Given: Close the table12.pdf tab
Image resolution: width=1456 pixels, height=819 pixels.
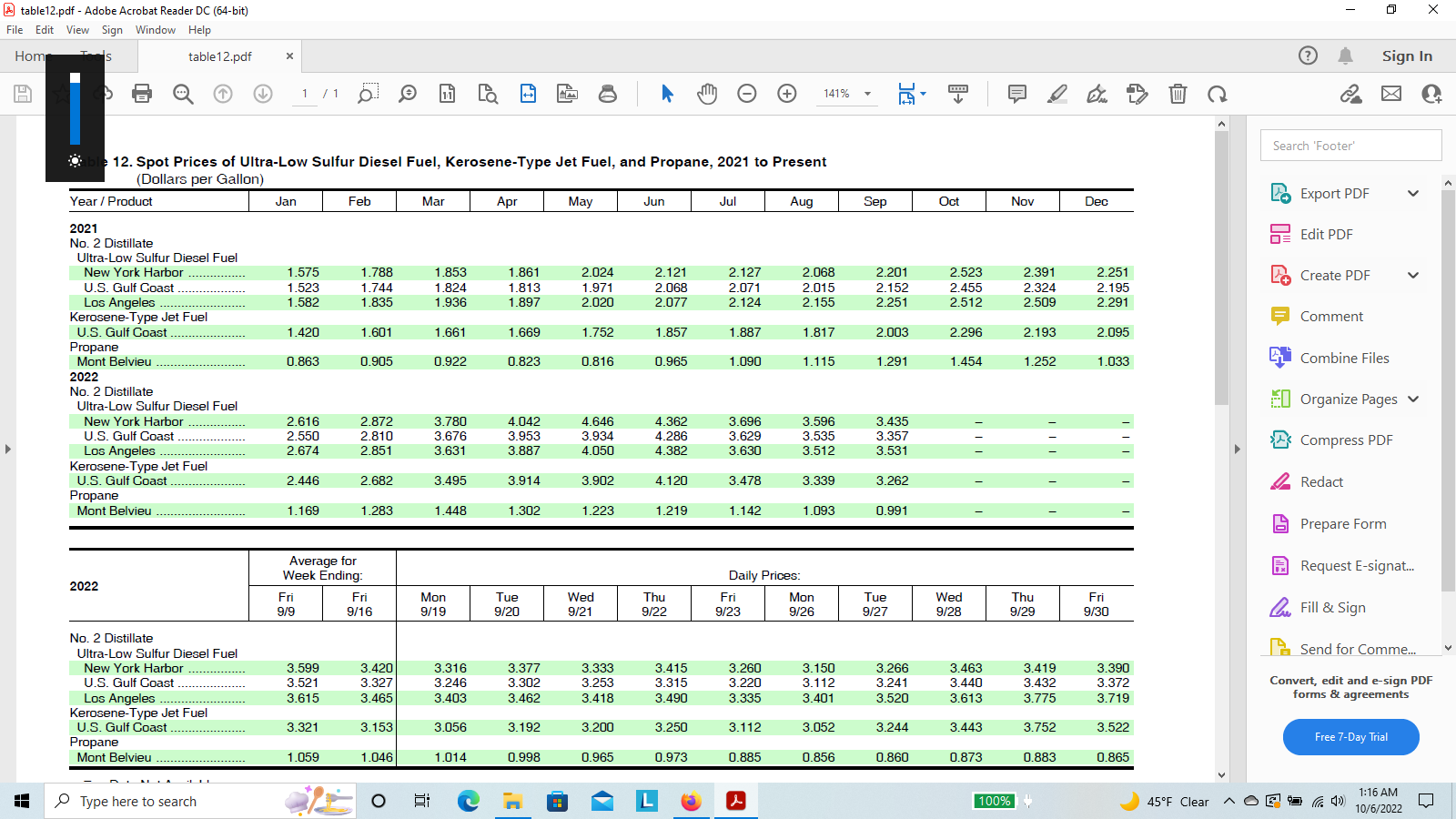Looking at the screenshot, I should pos(289,56).
